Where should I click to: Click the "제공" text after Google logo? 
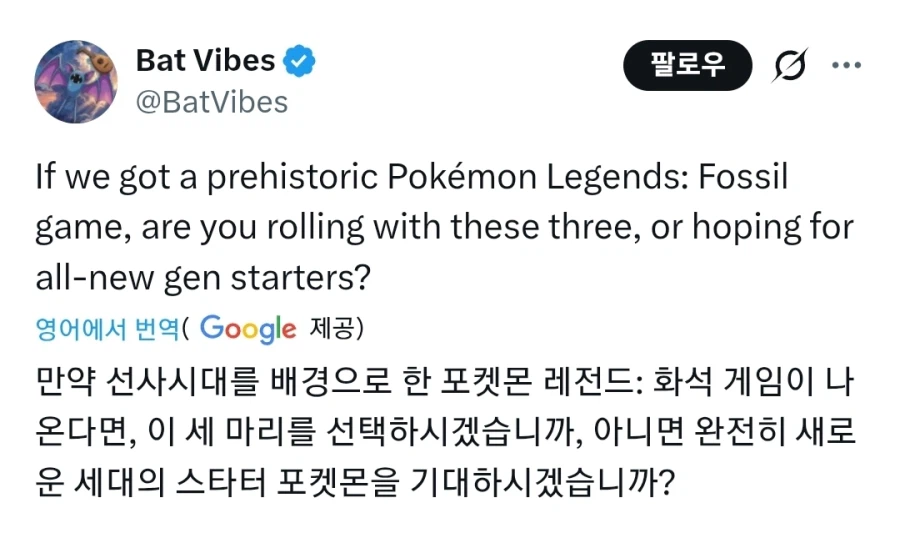pyautogui.click(x=331, y=327)
